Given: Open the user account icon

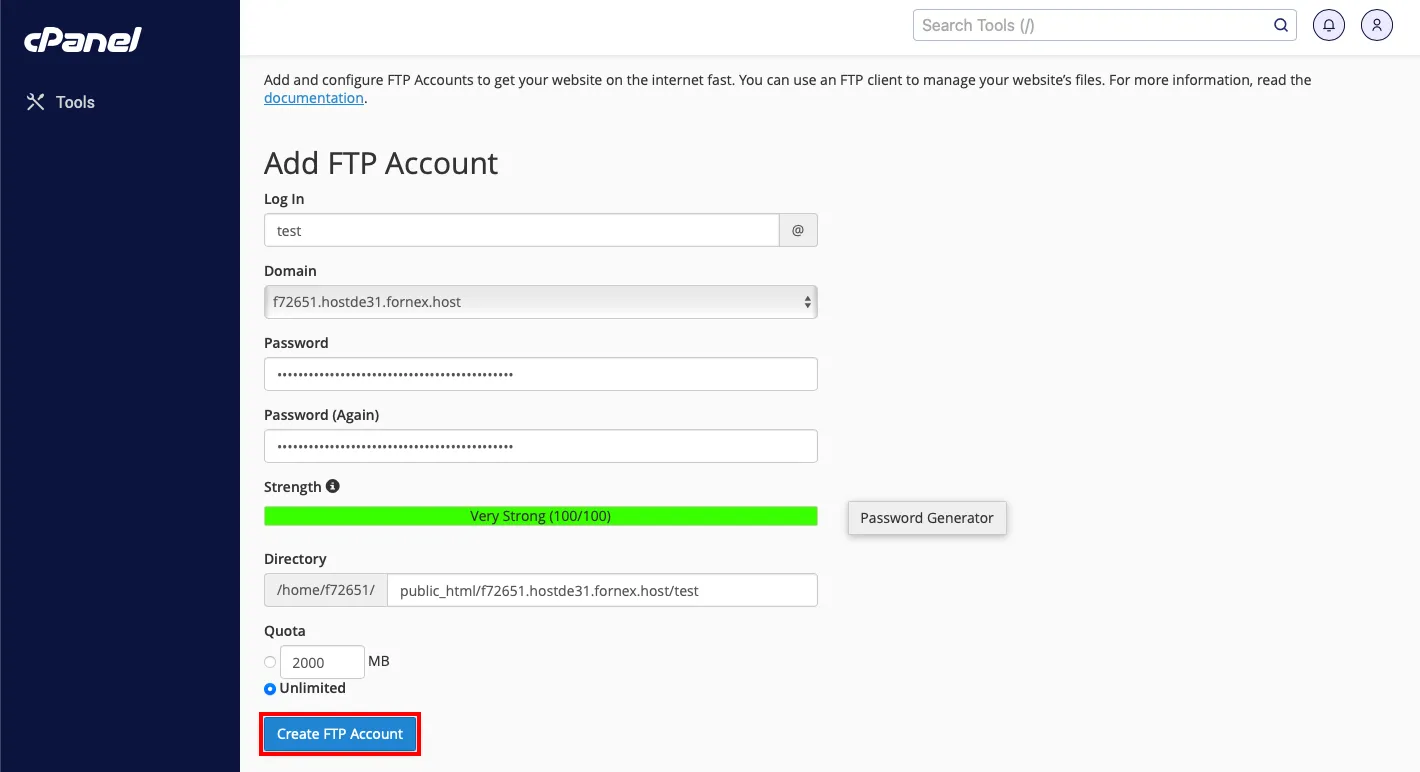Looking at the screenshot, I should tap(1377, 26).
